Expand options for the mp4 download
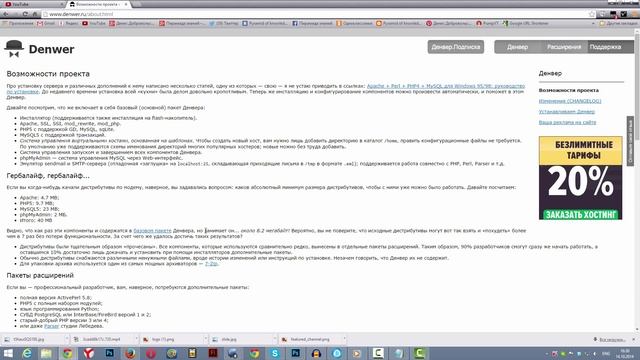 pyautogui.click(x=136, y=339)
